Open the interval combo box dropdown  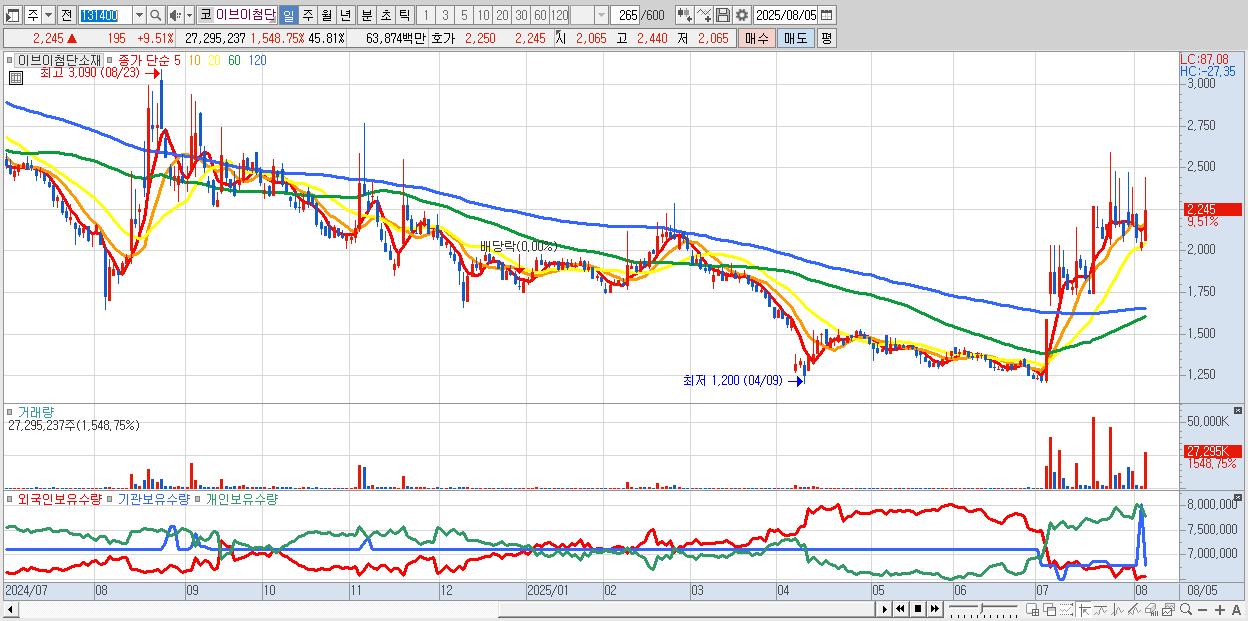tap(602, 16)
